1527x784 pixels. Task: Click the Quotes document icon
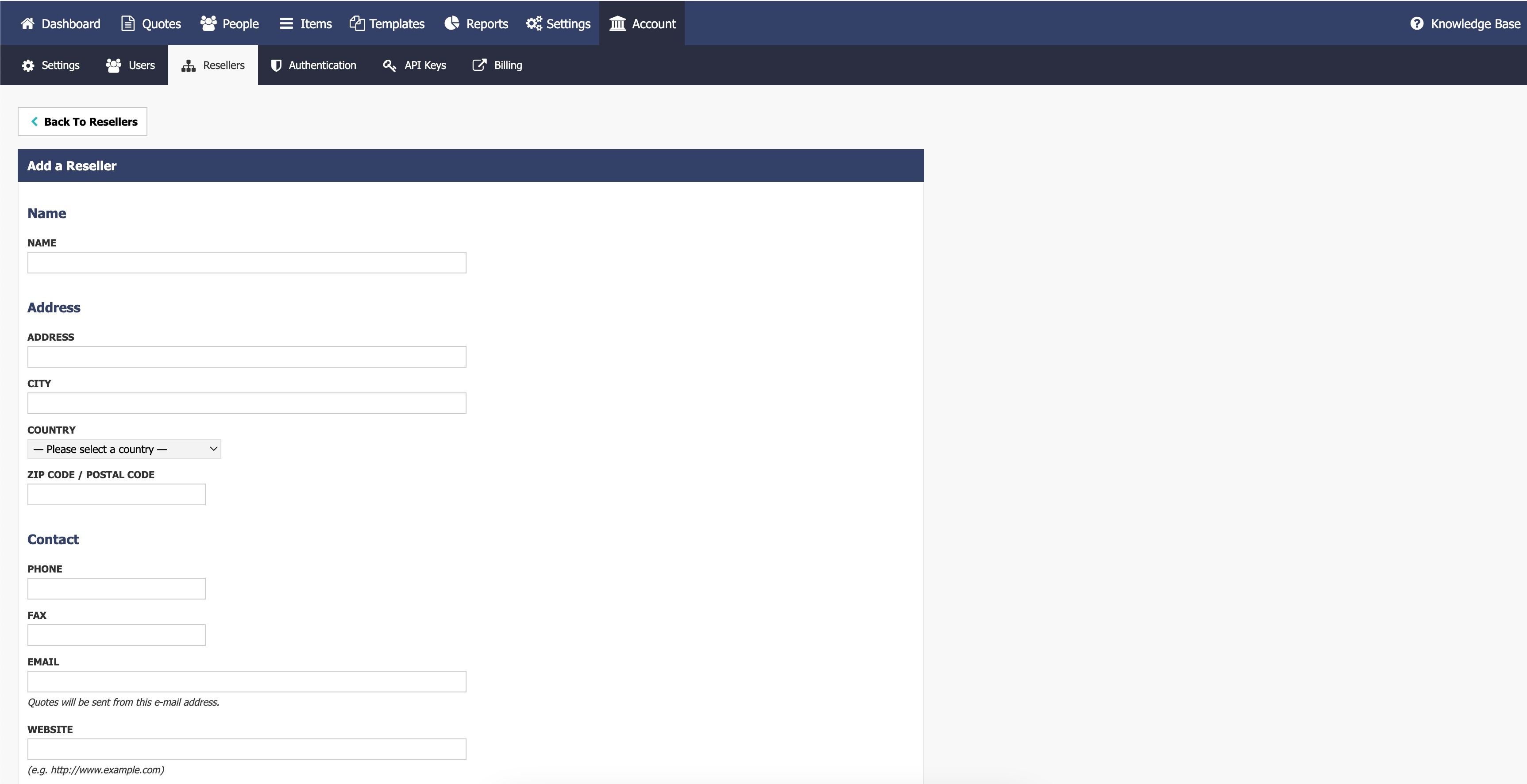pos(127,23)
